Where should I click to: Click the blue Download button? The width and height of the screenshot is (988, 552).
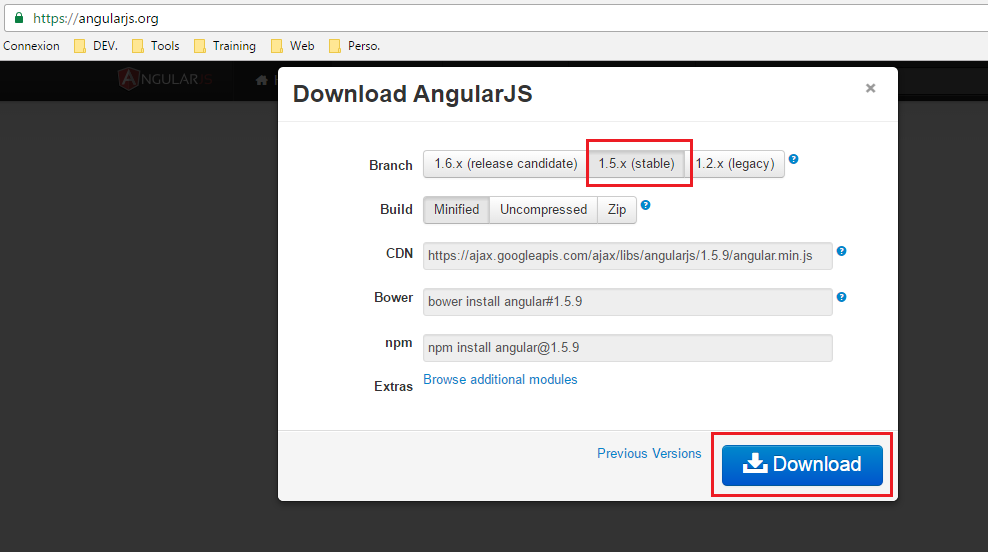pyautogui.click(x=802, y=465)
